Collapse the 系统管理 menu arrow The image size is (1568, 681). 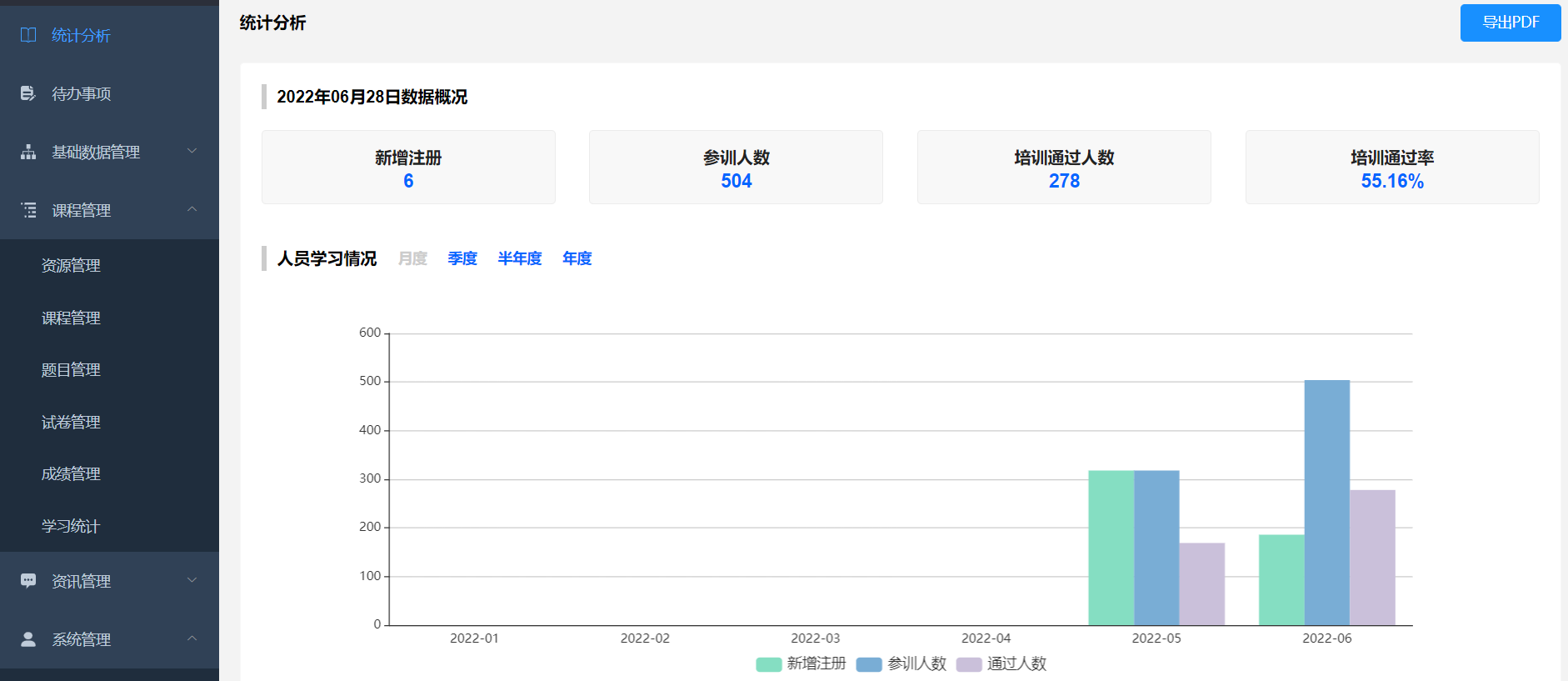(192, 638)
